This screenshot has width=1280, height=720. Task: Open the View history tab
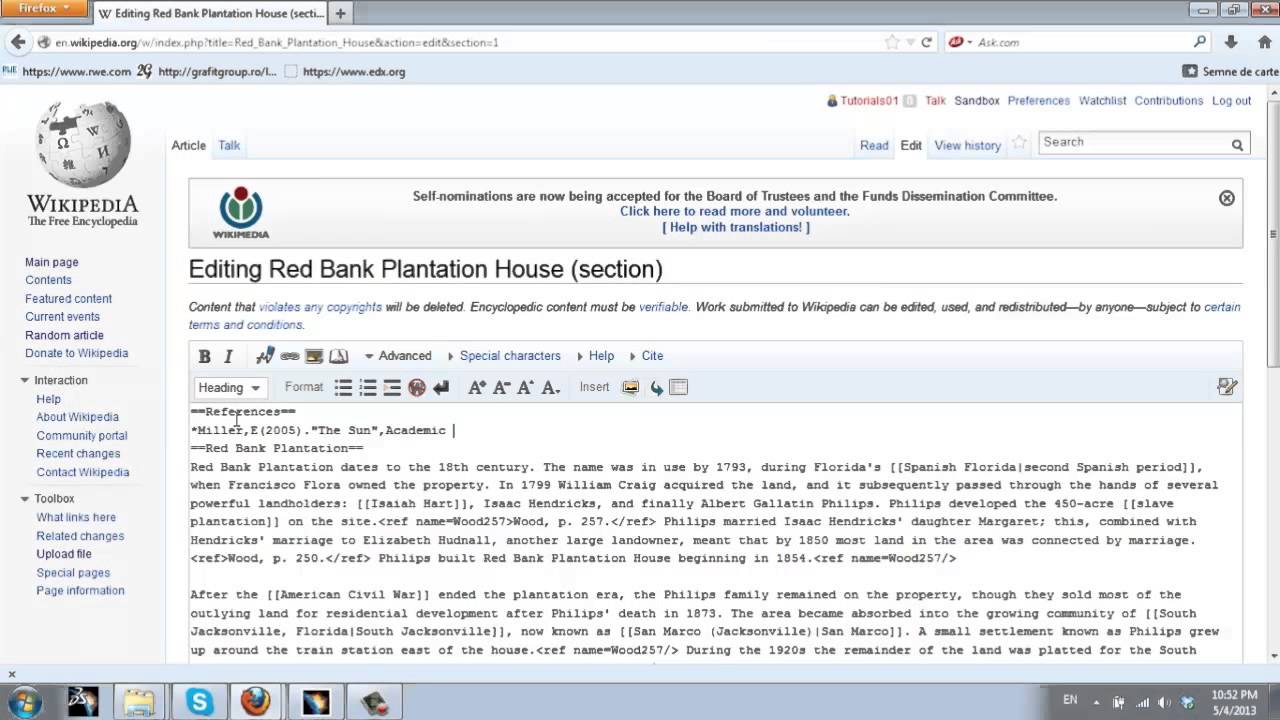coord(967,145)
